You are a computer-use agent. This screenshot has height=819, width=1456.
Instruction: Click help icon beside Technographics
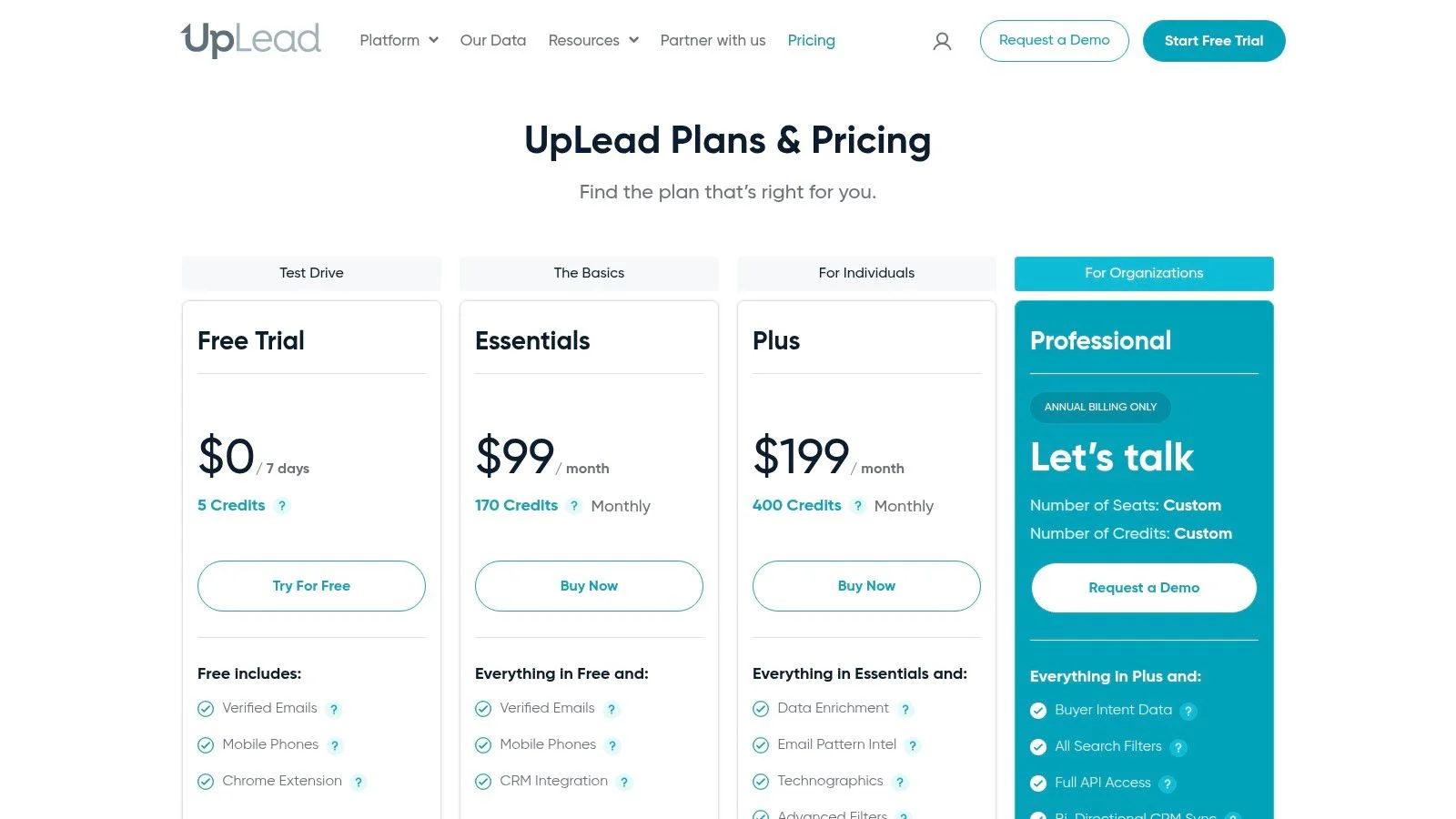tap(900, 782)
